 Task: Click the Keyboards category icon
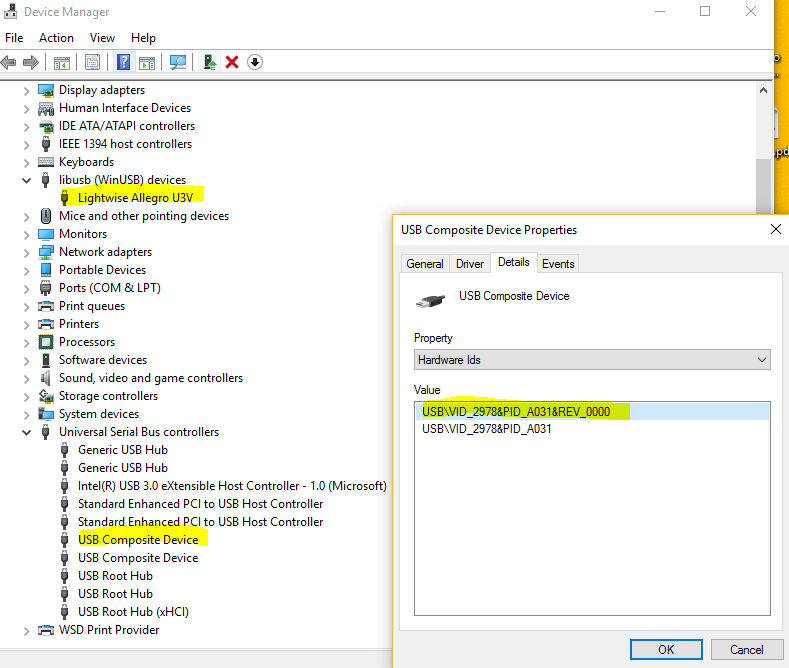pos(46,162)
